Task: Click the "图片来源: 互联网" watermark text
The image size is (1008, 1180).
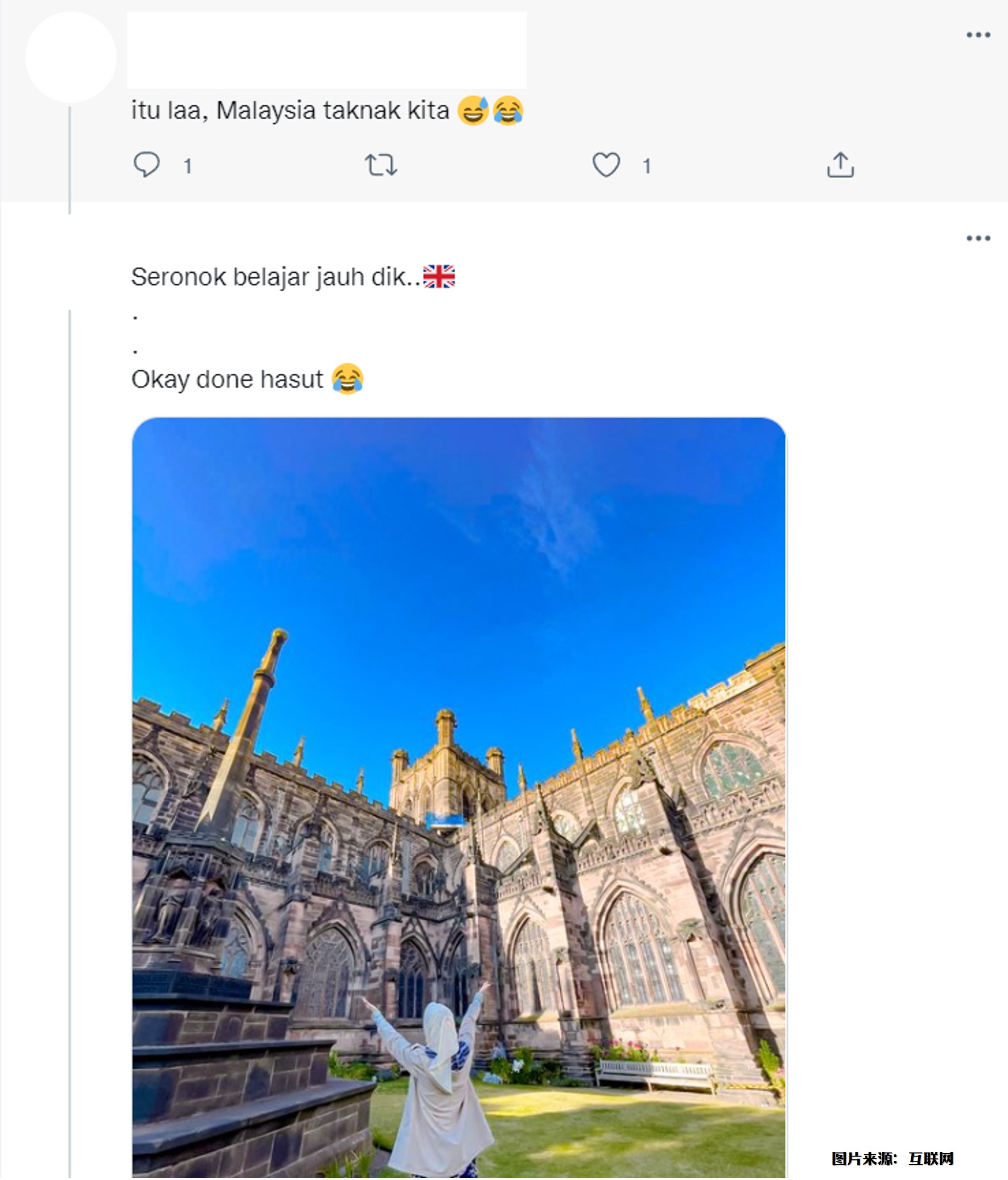Action: click(x=892, y=1158)
